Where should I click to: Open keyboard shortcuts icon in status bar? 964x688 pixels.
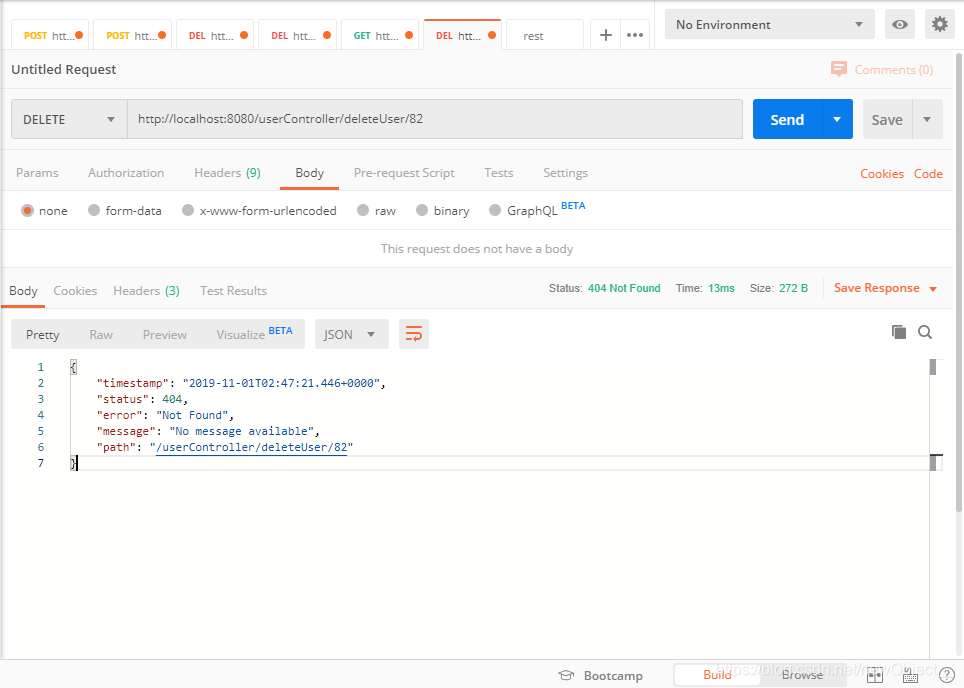pyautogui.click(x=911, y=676)
